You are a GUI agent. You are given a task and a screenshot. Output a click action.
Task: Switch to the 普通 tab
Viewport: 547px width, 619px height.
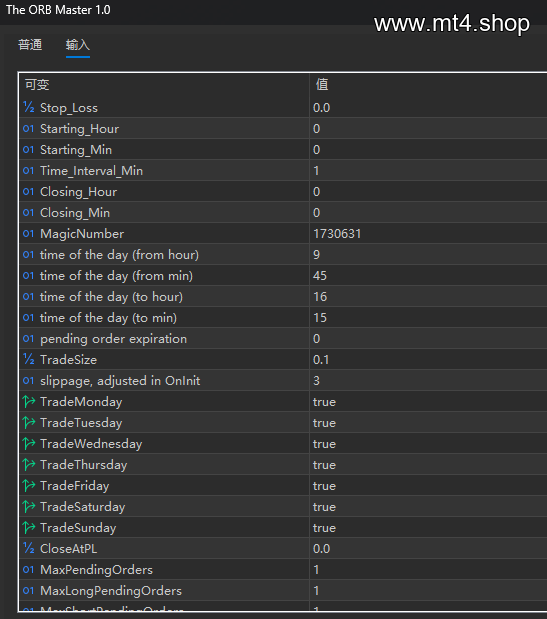[x=30, y=45]
